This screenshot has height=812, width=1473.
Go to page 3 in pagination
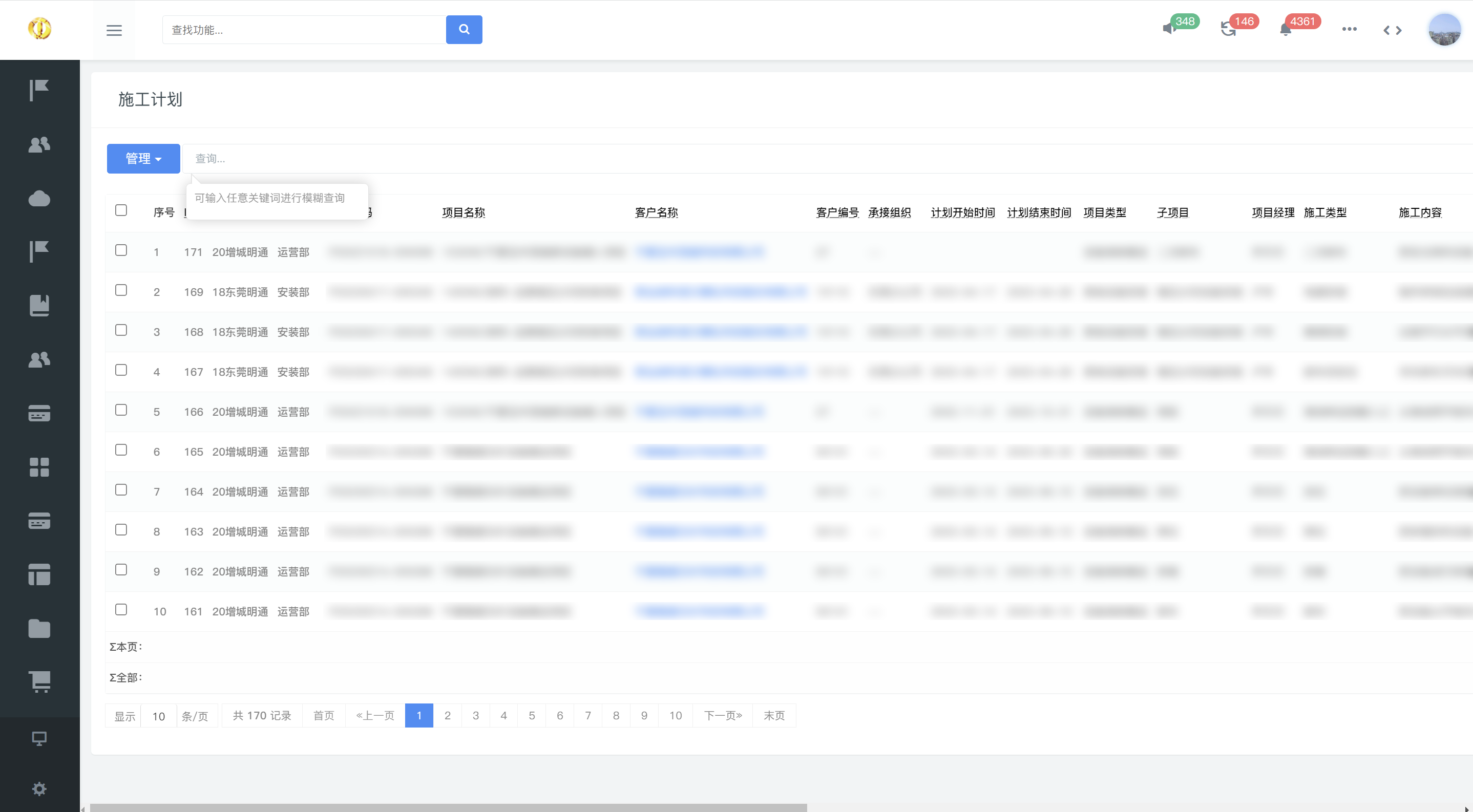tap(475, 715)
